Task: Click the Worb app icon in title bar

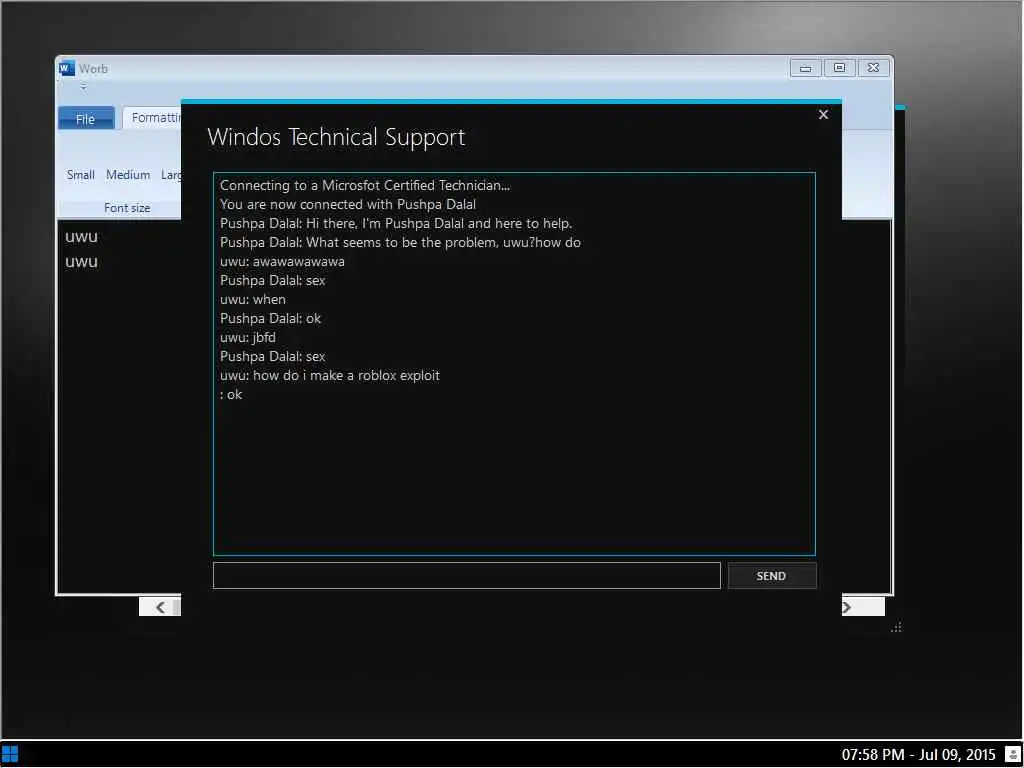Action: click(x=67, y=68)
